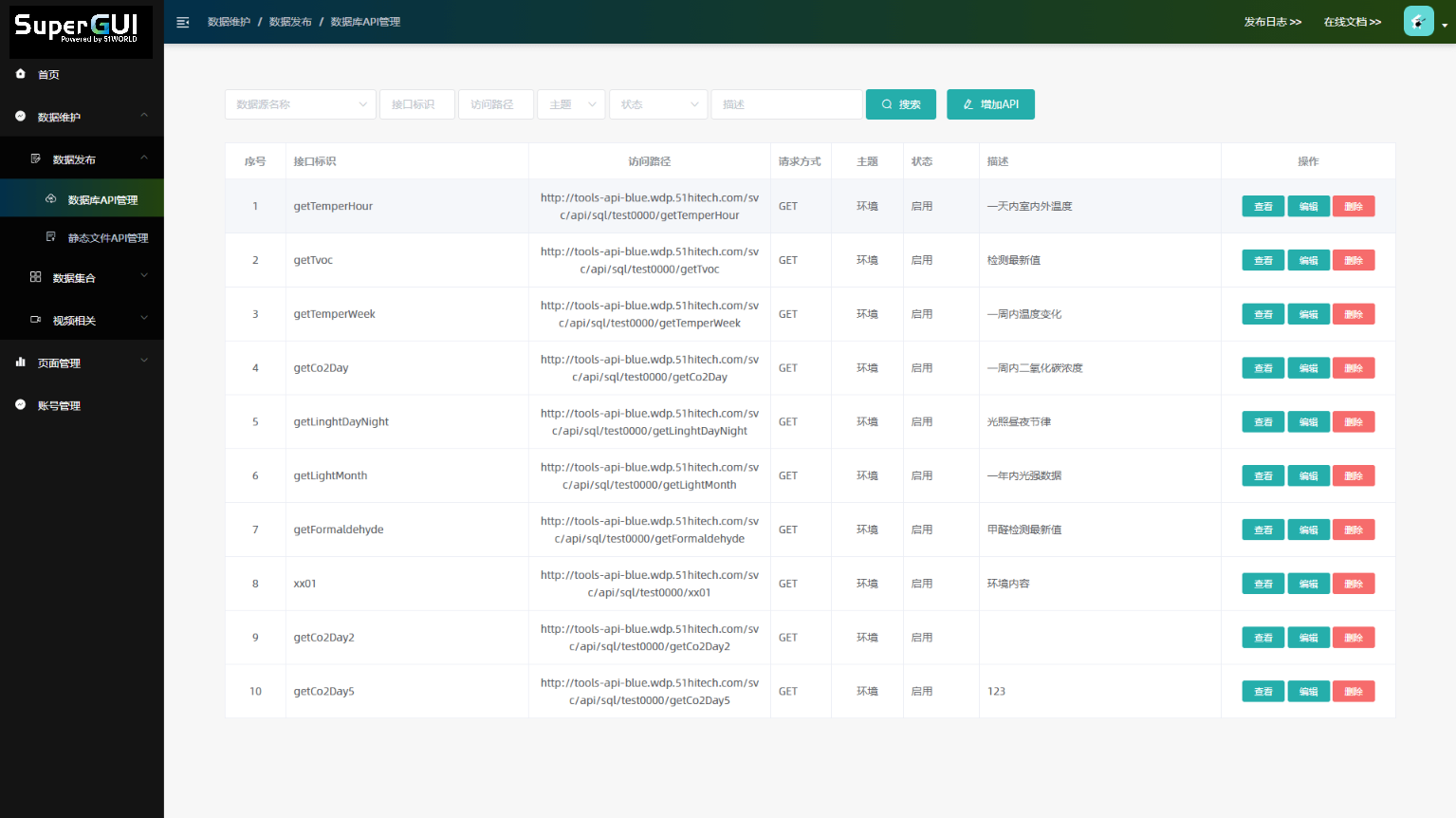Open the 数据源名称 dropdown

click(300, 104)
